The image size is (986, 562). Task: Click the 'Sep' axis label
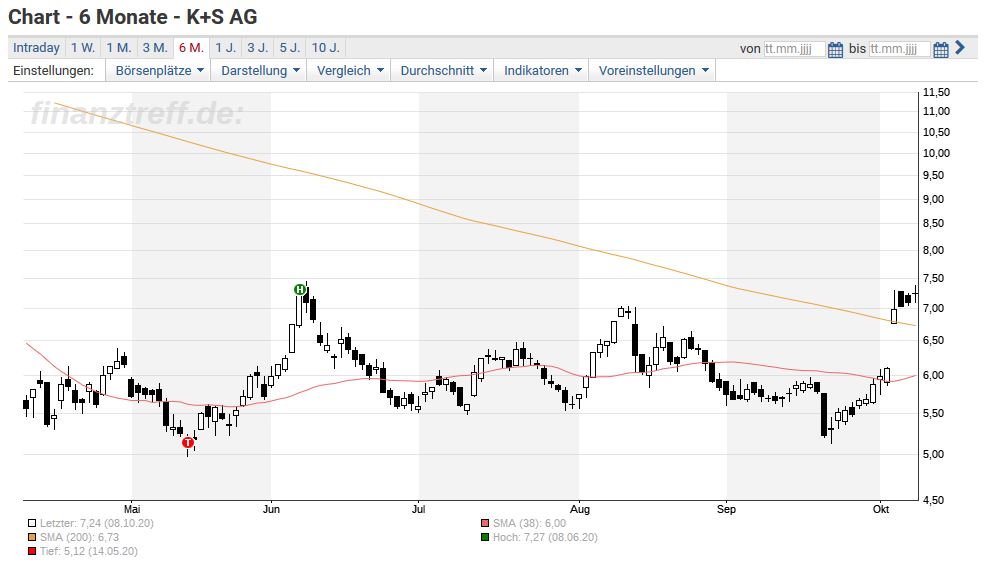(x=726, y=509)
